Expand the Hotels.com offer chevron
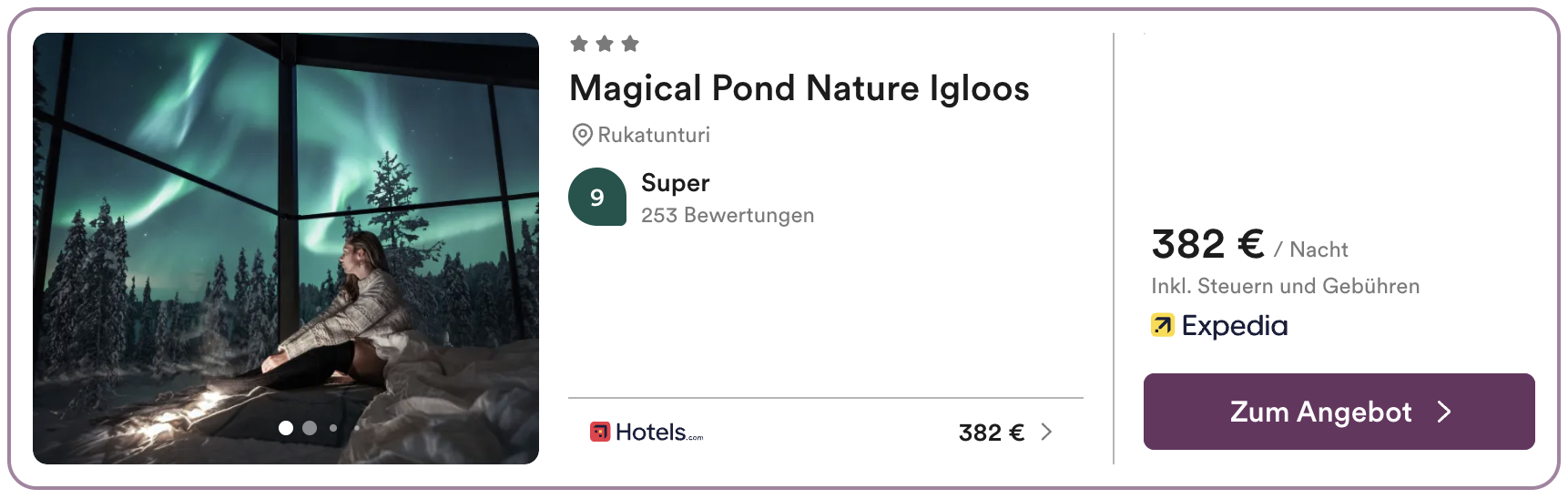This screenshot has height=499, width=1568. click(x=1046, y=432)
